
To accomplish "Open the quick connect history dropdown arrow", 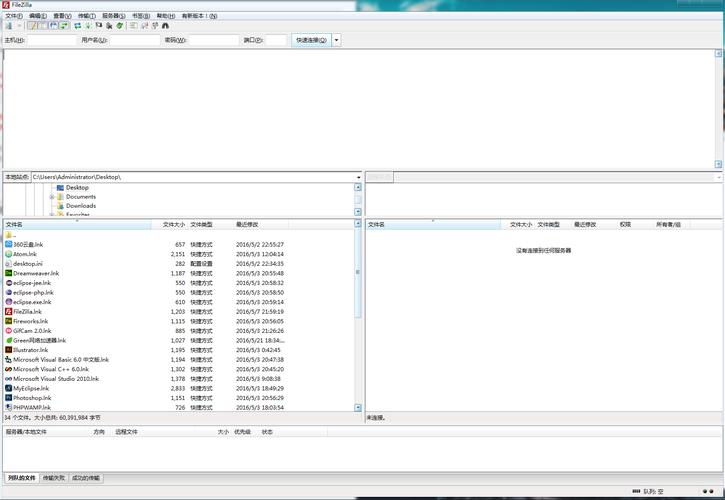I will pos(337,40).
